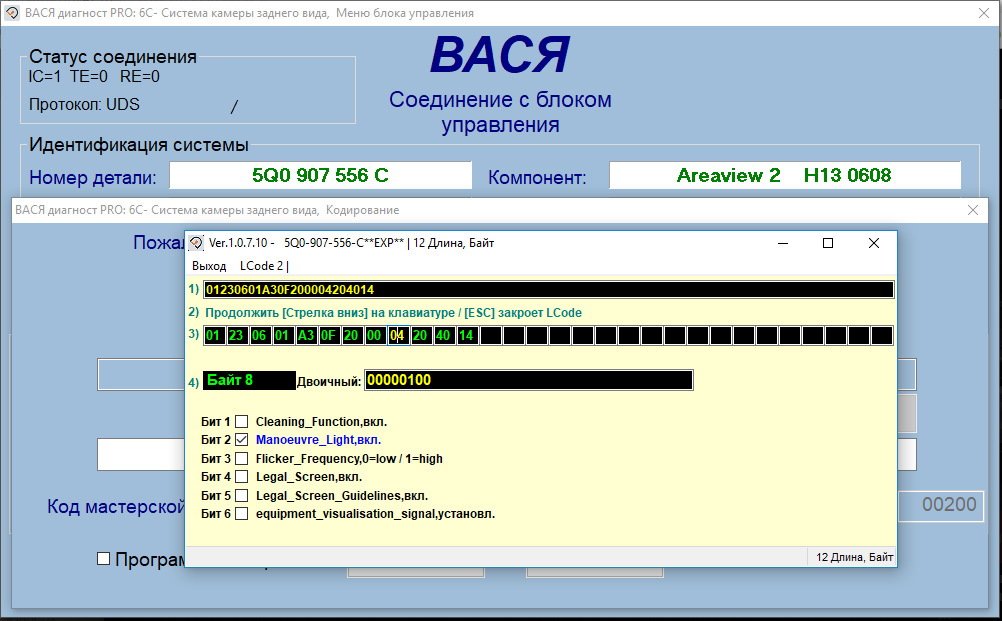
Task: Select the highlighted byte cell 04
Action: 398,335
